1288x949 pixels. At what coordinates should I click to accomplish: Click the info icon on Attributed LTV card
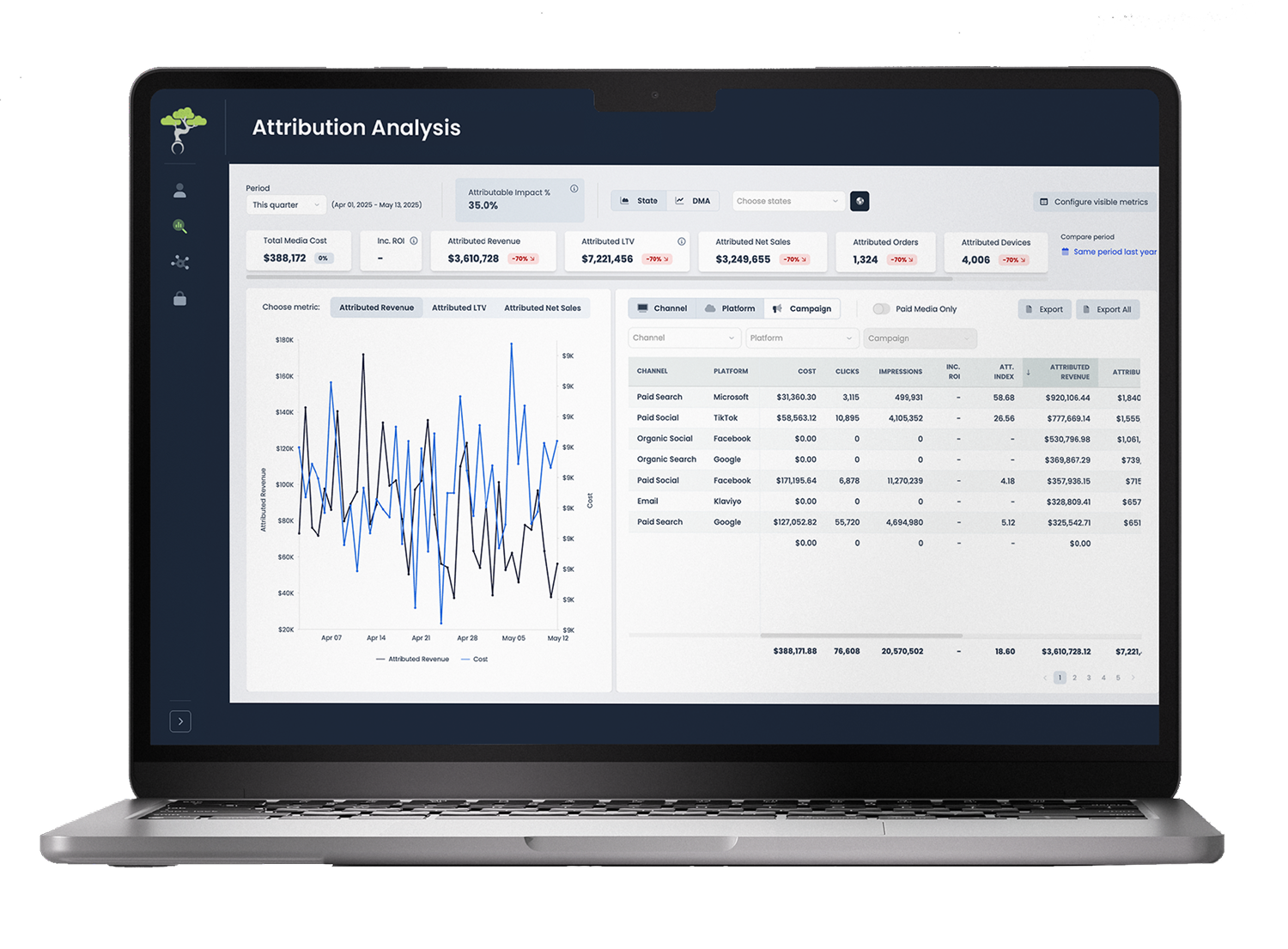click(681, 241)
